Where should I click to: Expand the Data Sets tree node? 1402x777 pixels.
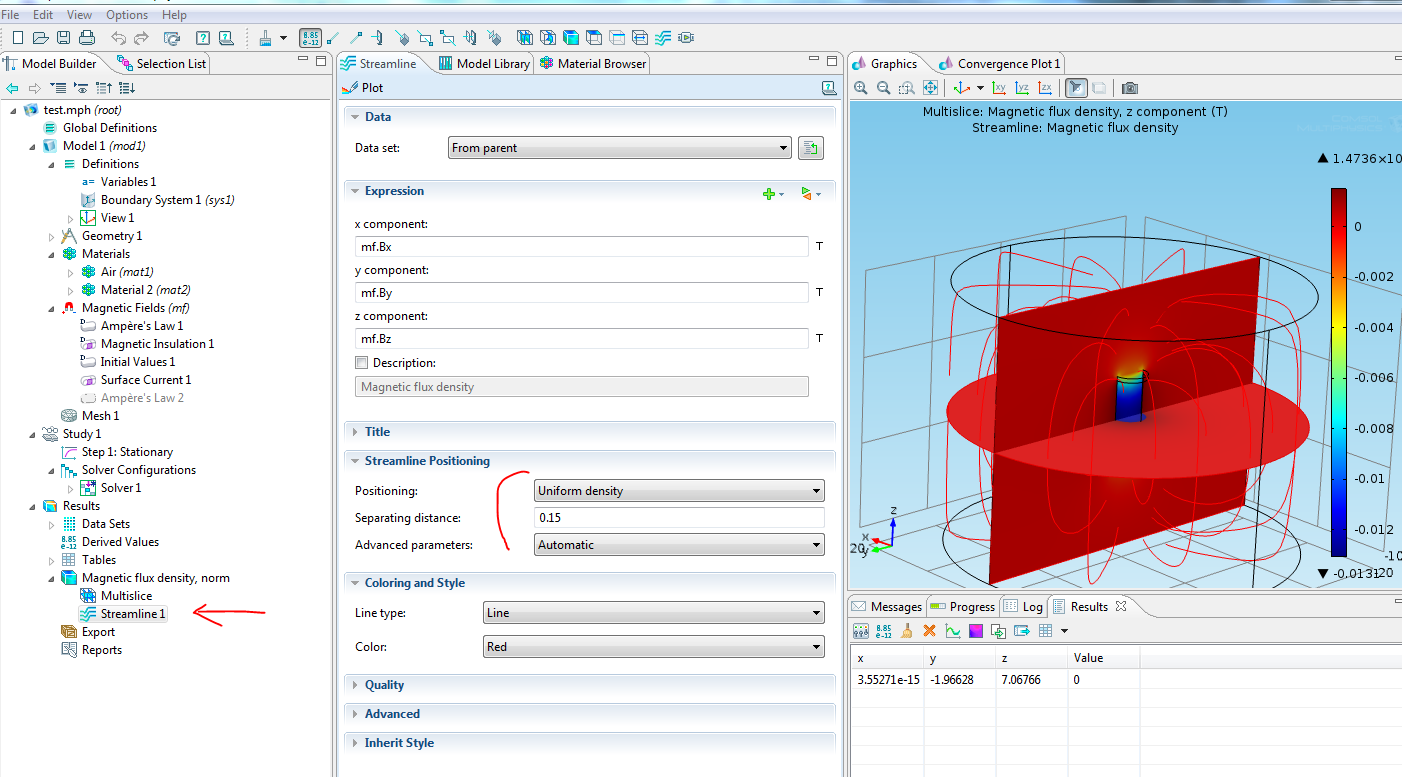pos(52,524)
